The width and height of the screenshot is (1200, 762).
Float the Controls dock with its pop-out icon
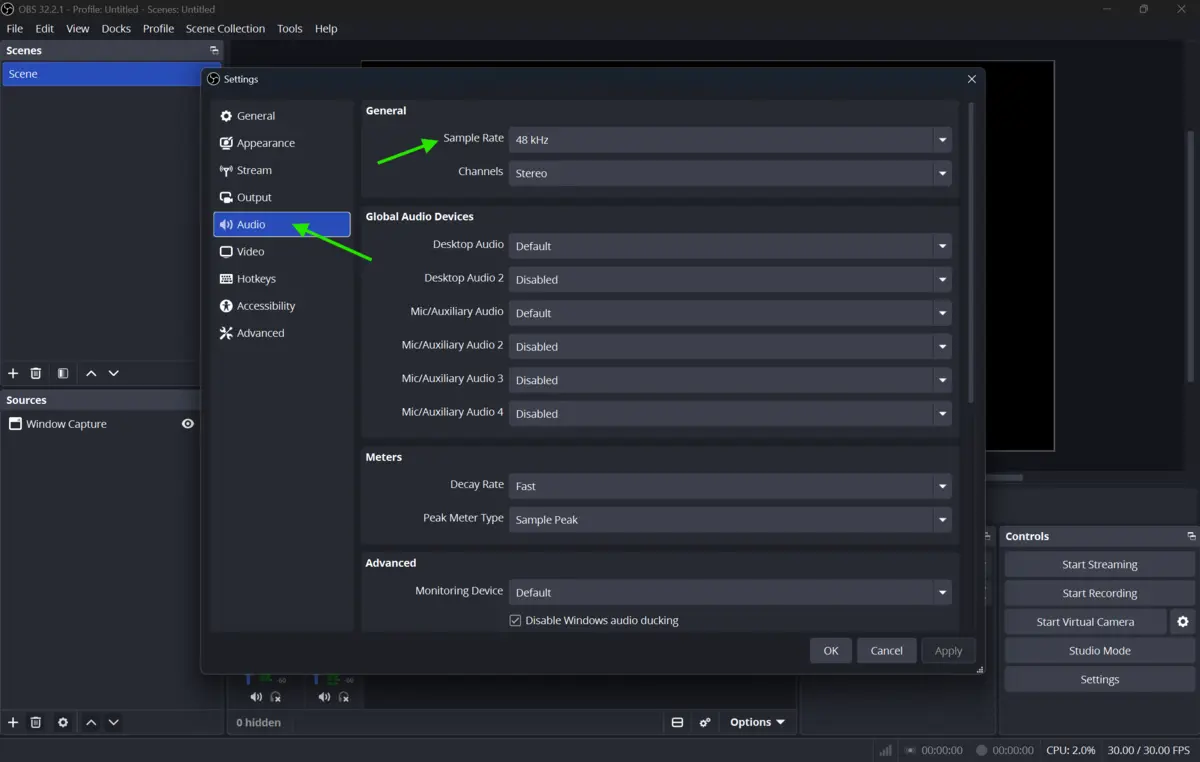[x=1191, y=536]
